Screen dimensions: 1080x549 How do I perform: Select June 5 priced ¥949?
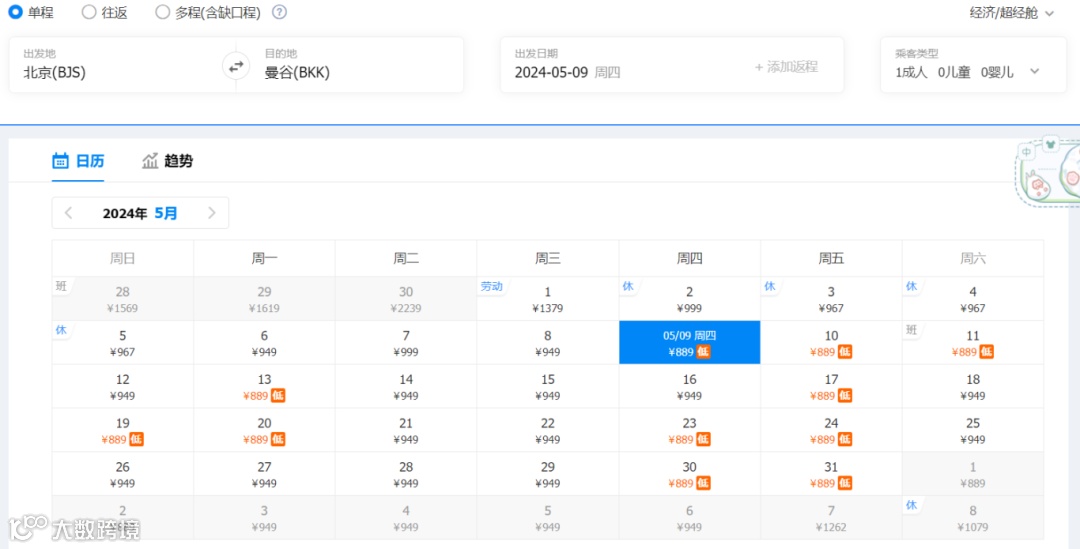(x=548, y=517)
